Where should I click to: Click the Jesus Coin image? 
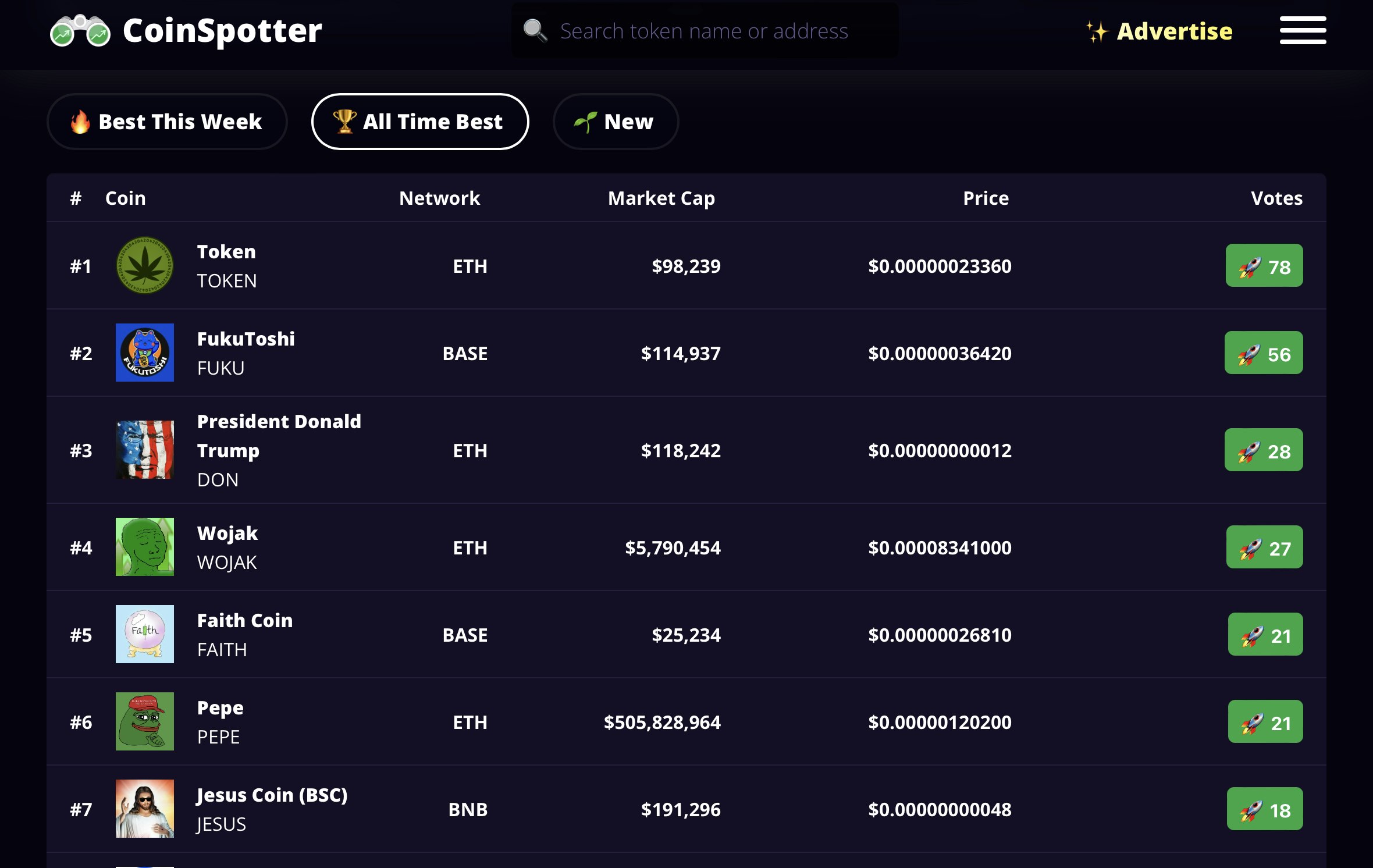tap(145, 809)
